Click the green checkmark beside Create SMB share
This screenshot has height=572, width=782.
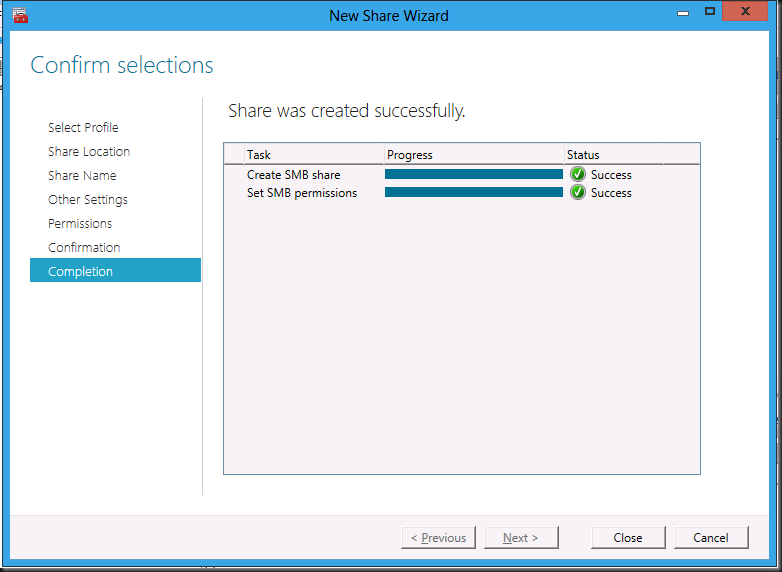coord(578,175)
